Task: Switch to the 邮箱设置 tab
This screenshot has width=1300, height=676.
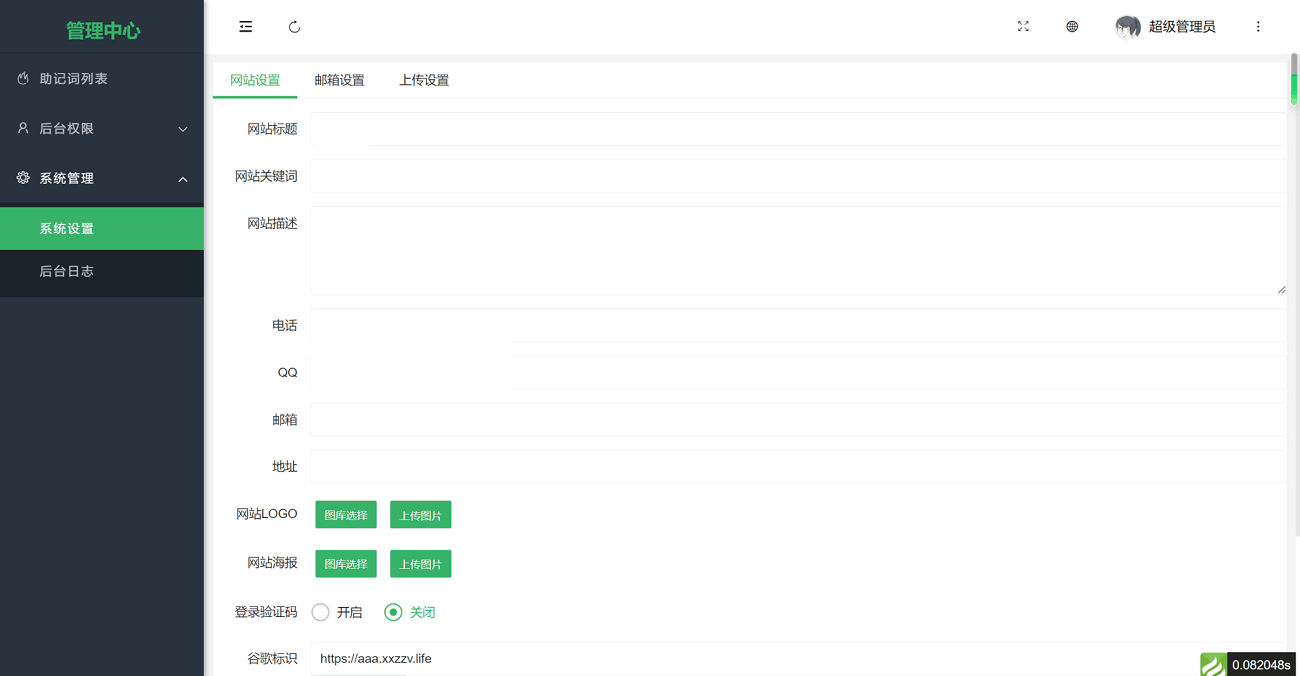Action: click(x=339, y=80)
